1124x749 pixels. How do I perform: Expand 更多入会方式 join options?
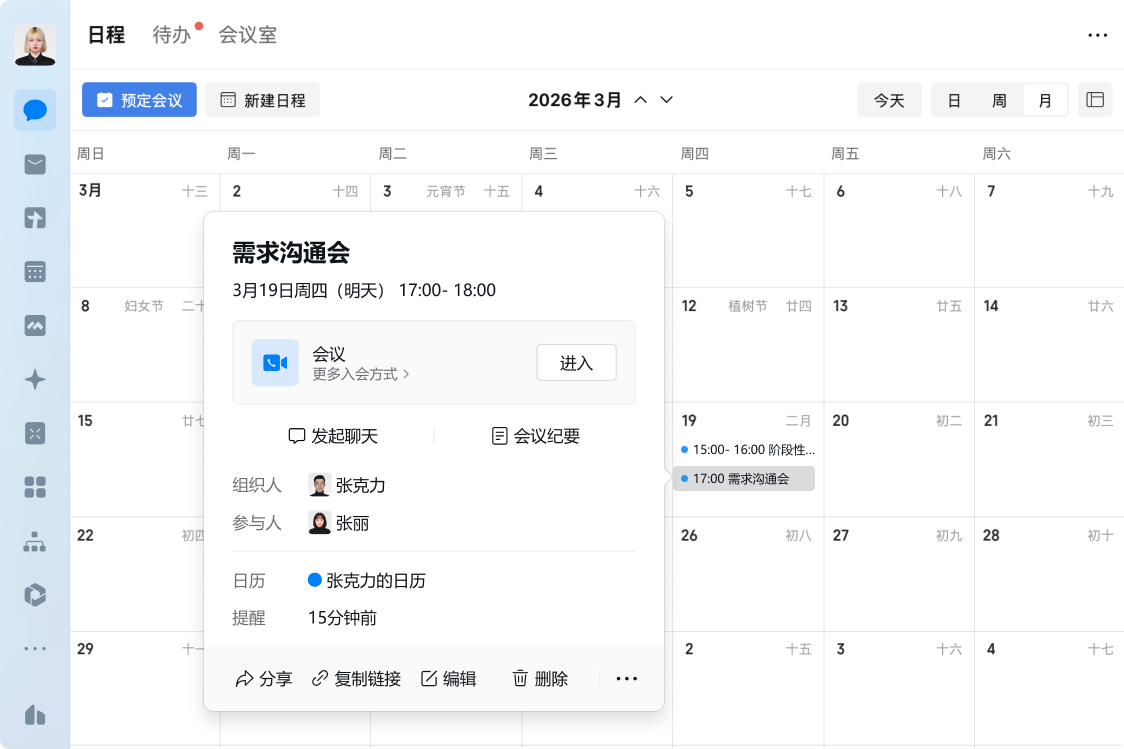pyautogui.click(x=361, y=374)
